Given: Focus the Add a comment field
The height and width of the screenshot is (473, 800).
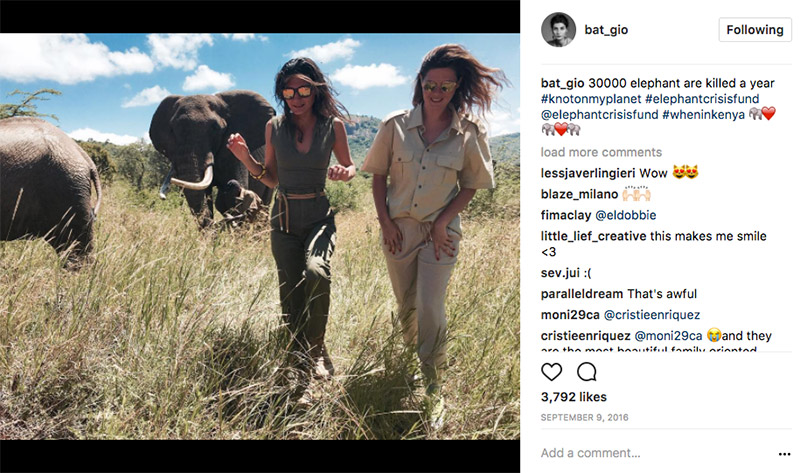Looking at the screenshot, I should [640, 453].
